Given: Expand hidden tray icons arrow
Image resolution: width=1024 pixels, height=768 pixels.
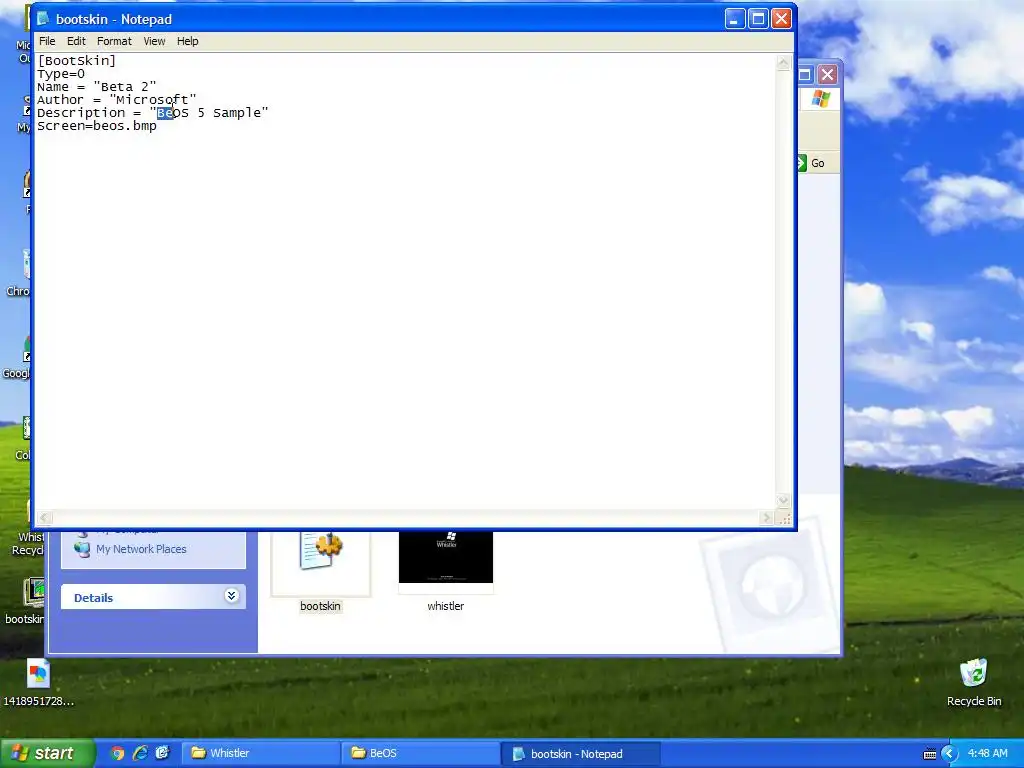Looking at the screenshot, I should 949,754.
